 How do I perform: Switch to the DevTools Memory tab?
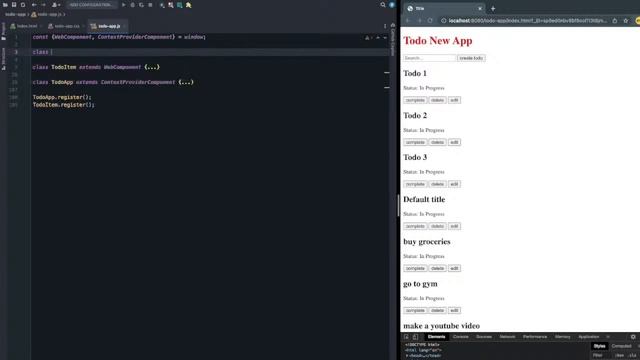[562, 337]
